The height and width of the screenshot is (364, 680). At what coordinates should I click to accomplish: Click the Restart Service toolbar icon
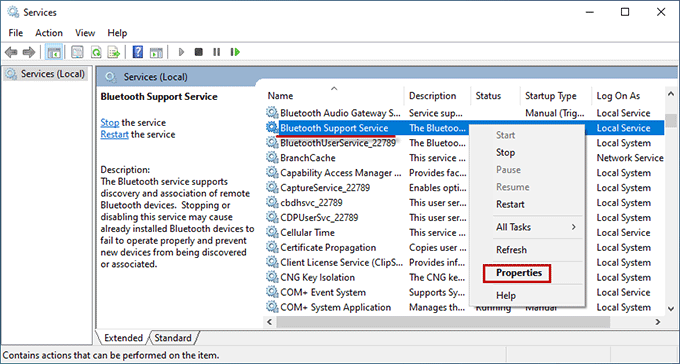235,52
